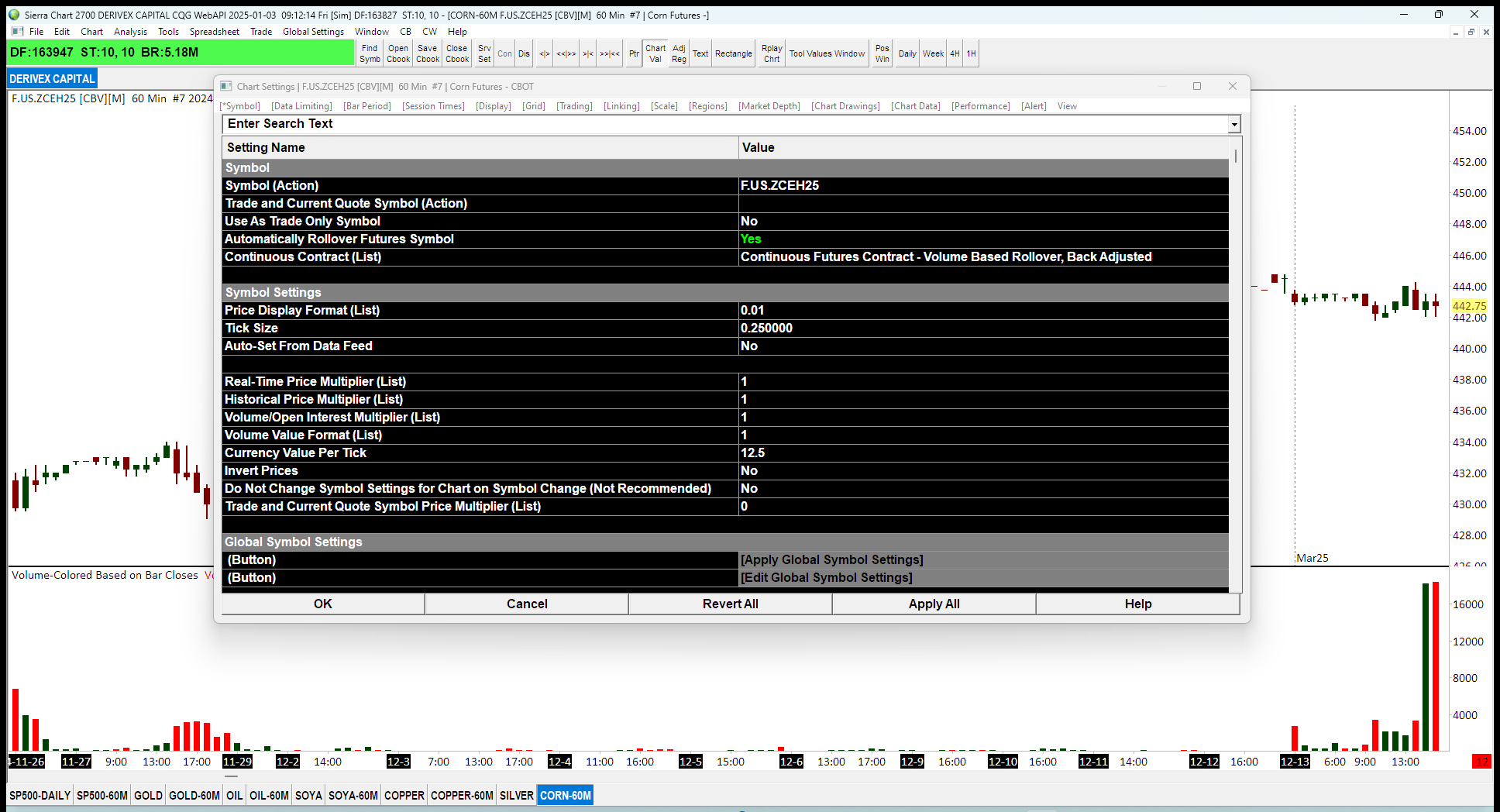Click the Adj Reg toolbar button
Viewport: 1500px width, 812px height.
(x=679, y=53)
